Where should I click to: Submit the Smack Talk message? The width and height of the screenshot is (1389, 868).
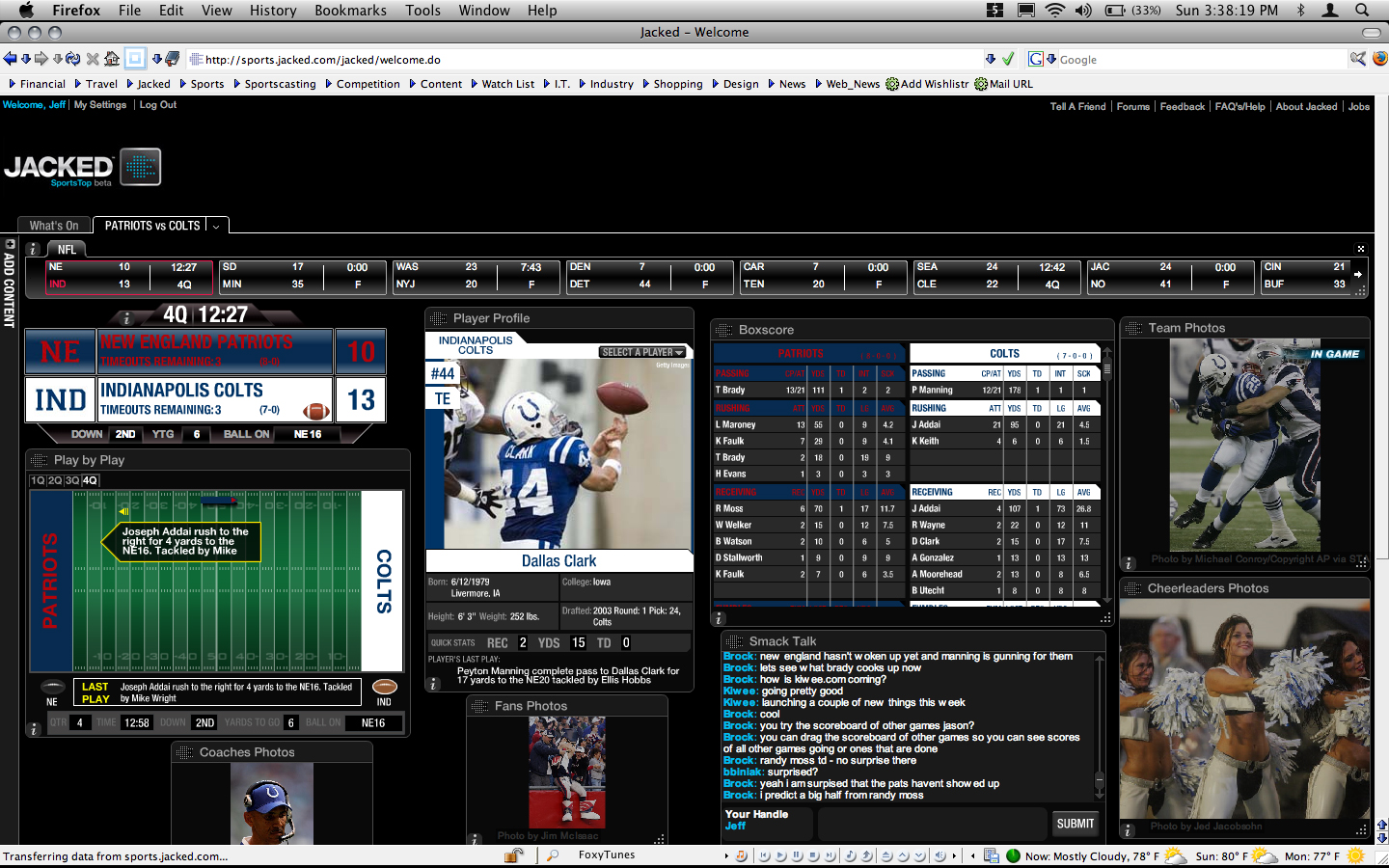1076,824
